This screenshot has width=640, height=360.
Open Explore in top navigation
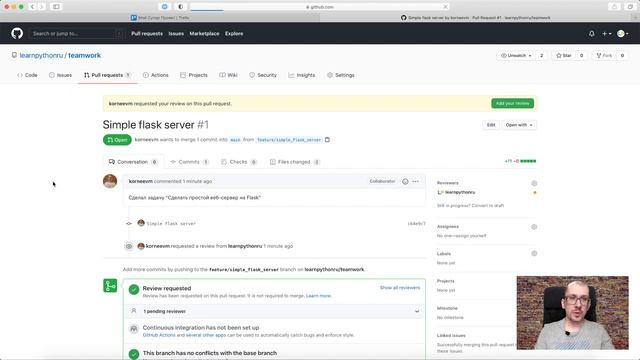click(234, 33)
